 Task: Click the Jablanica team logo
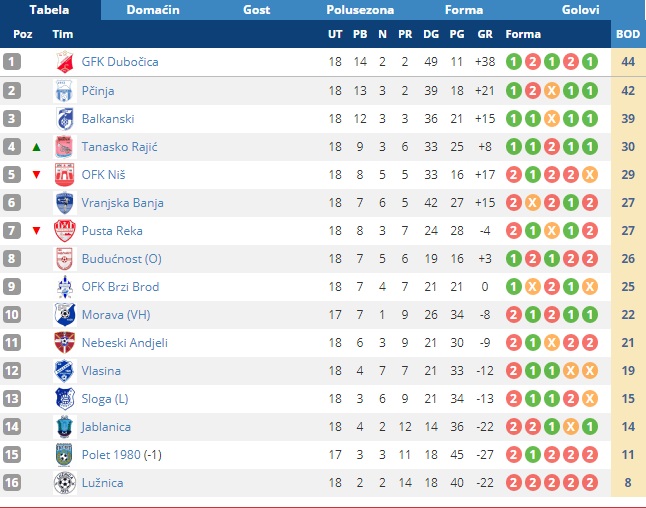pos(65,426)
